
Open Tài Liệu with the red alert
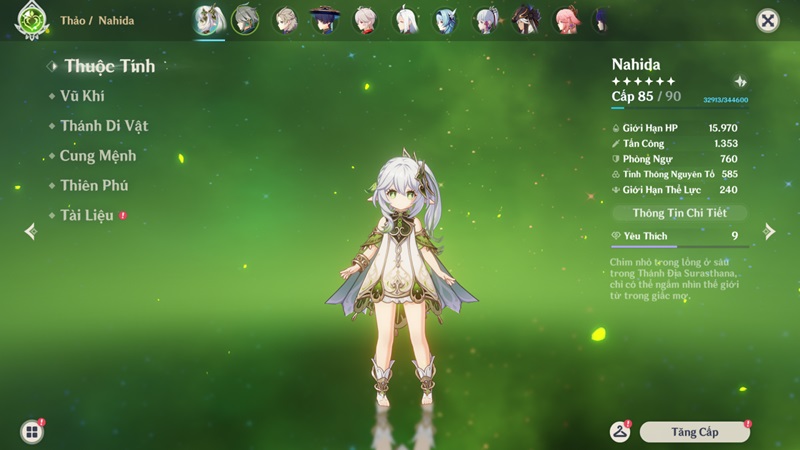88,216
